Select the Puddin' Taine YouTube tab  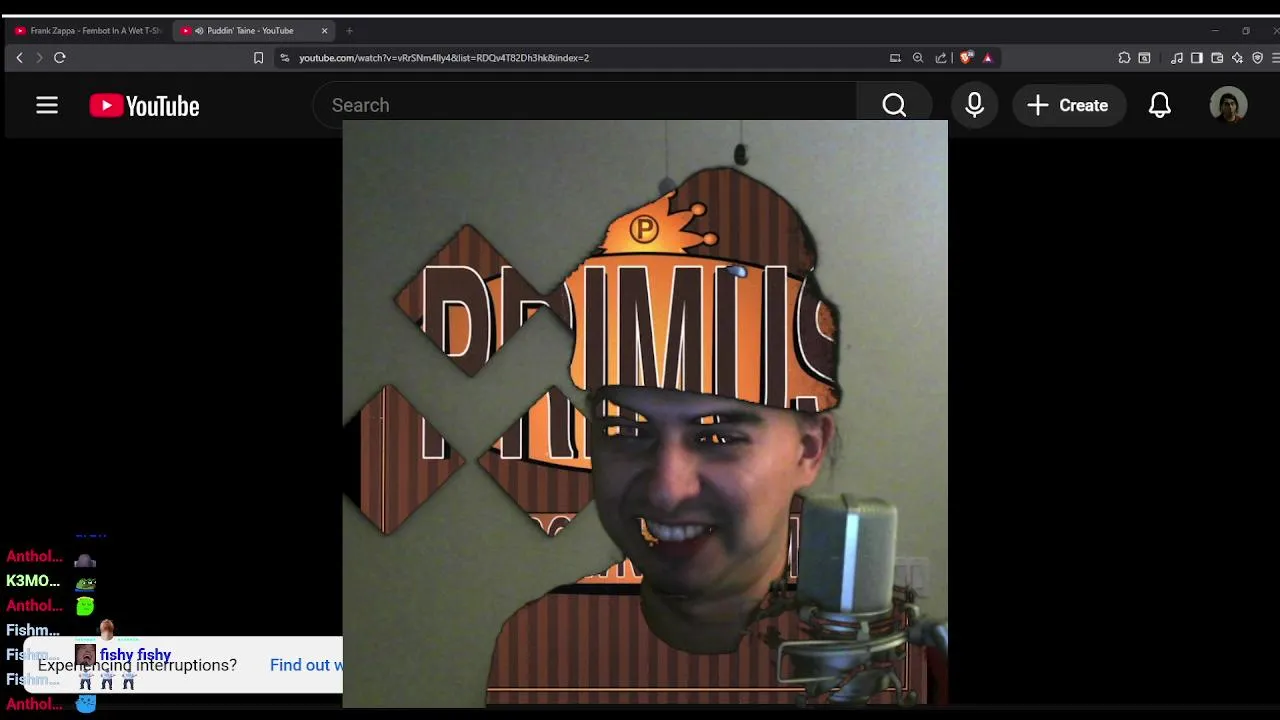(x=255, y=31)
